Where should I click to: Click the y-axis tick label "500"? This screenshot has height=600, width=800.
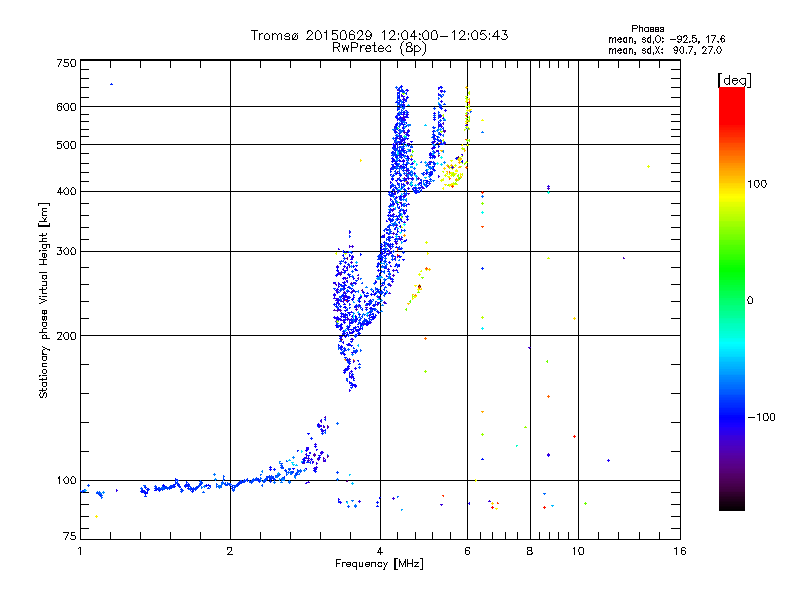tap(67, 145)
